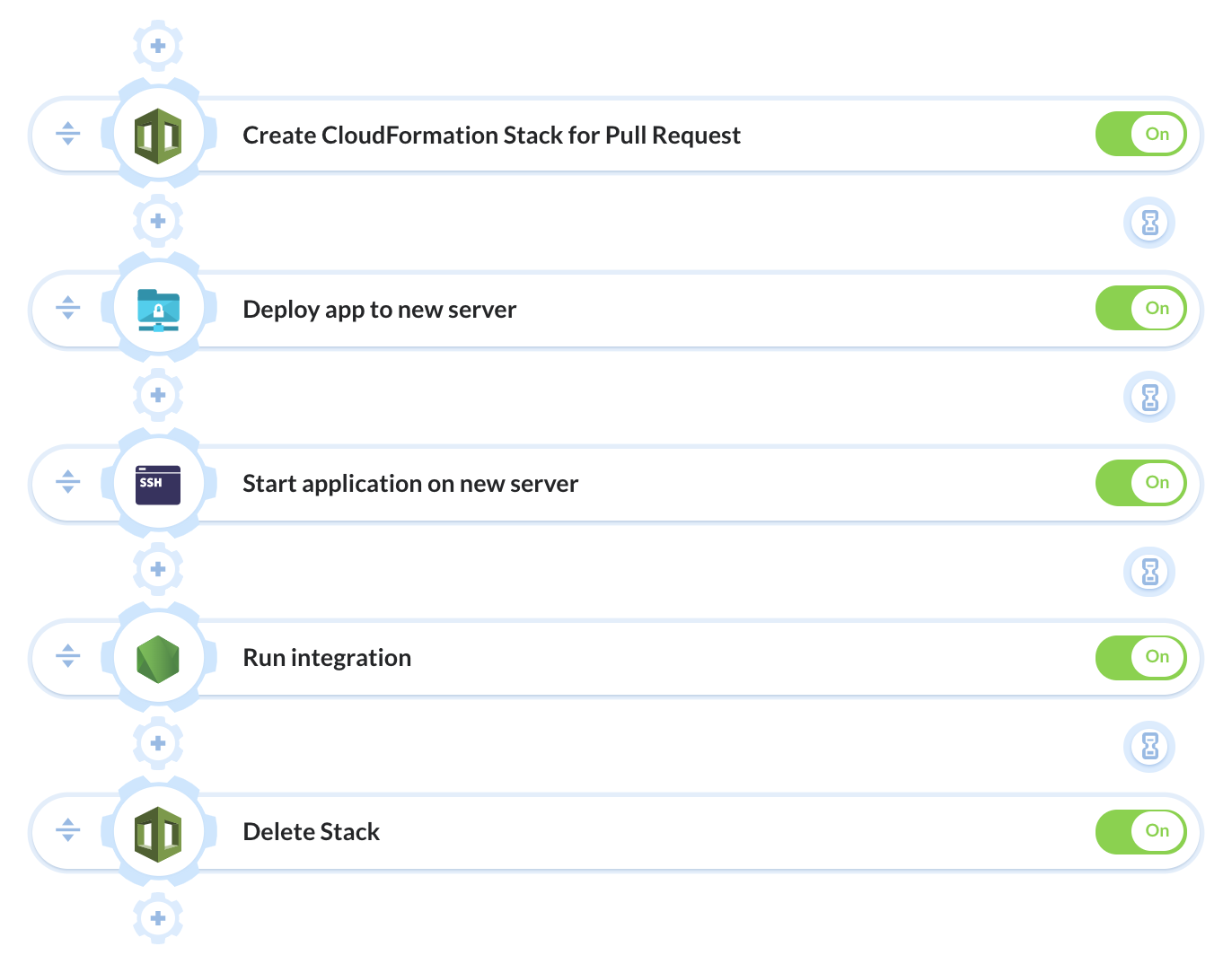Turn off Start application on new server

coord(1141,483)
